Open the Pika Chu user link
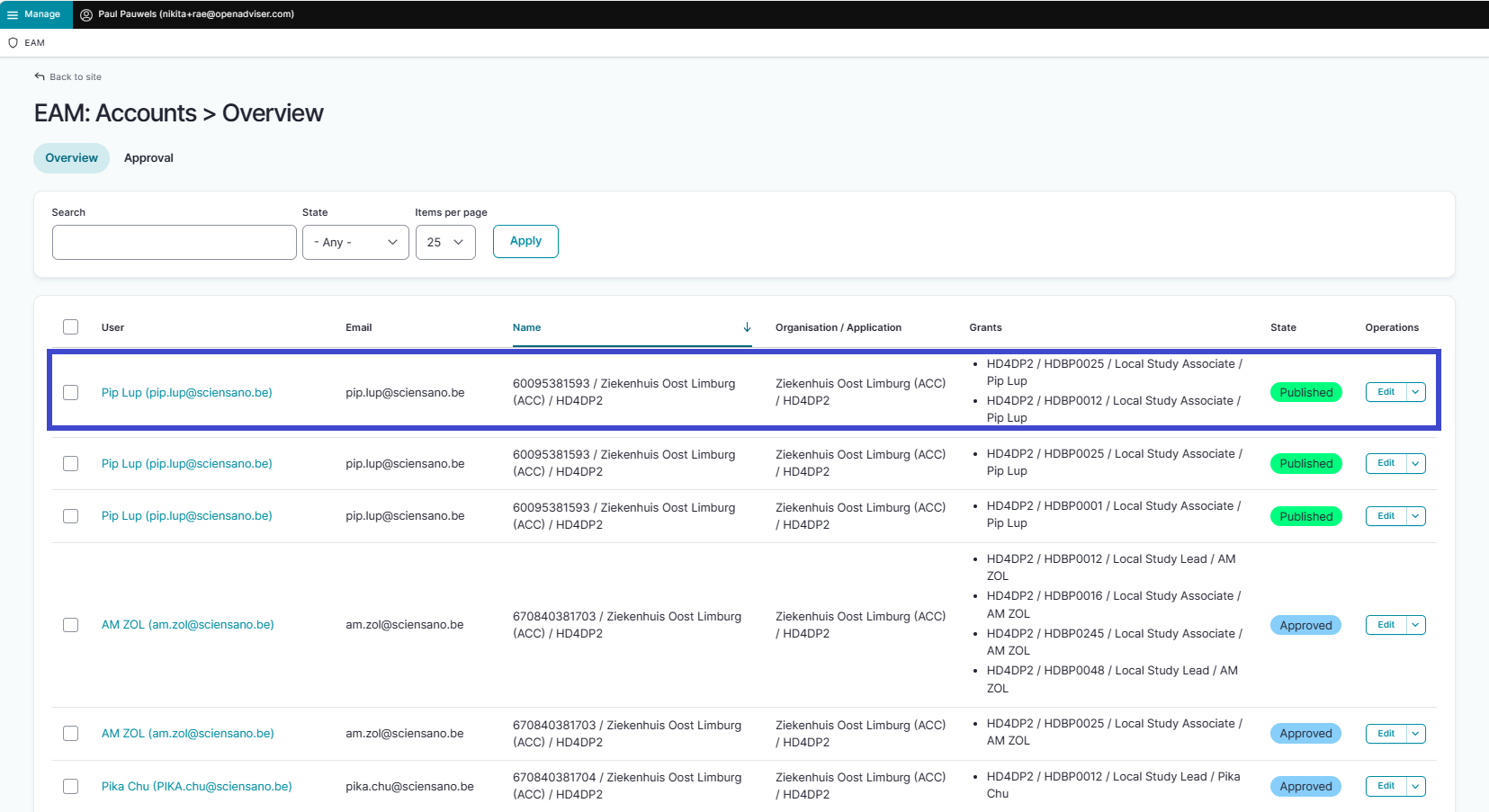1489x812 pixels. click(196, 786)
